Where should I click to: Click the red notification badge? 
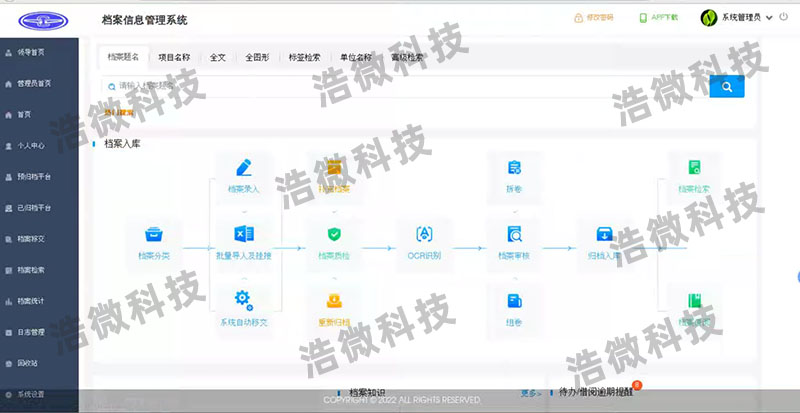tap(637, 385)
